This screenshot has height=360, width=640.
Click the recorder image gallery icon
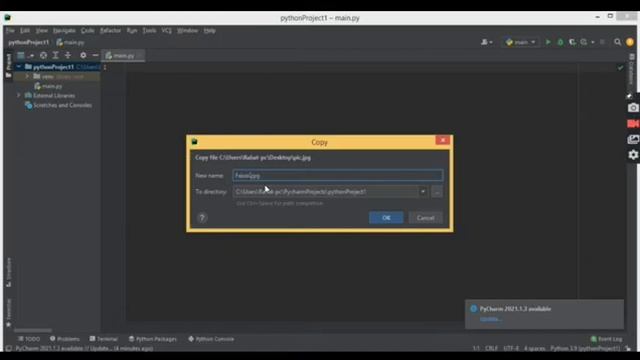(633, 139)
